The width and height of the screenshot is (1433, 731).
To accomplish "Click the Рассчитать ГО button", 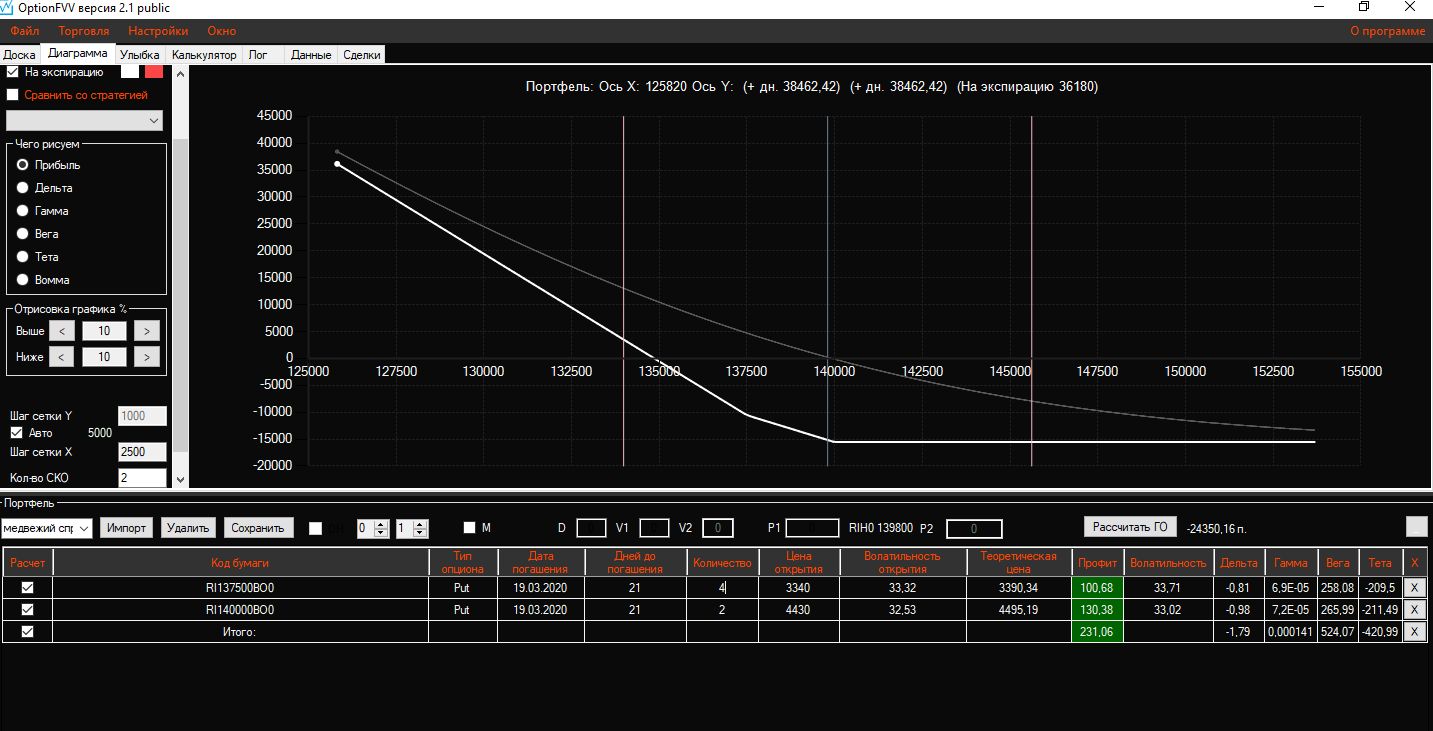I will [x=1130, y=527].
